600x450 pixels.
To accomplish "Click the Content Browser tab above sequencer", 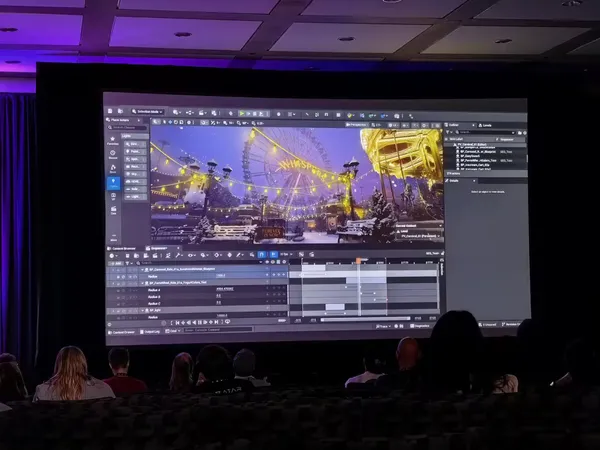I will coord(122,248).
